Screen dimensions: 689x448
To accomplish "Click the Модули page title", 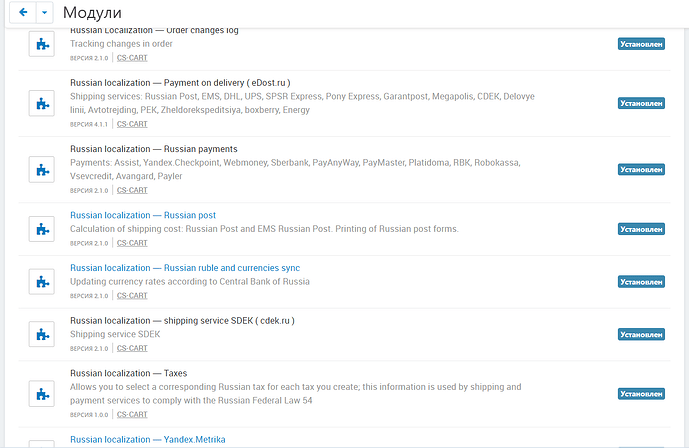I will pos(92,13).
